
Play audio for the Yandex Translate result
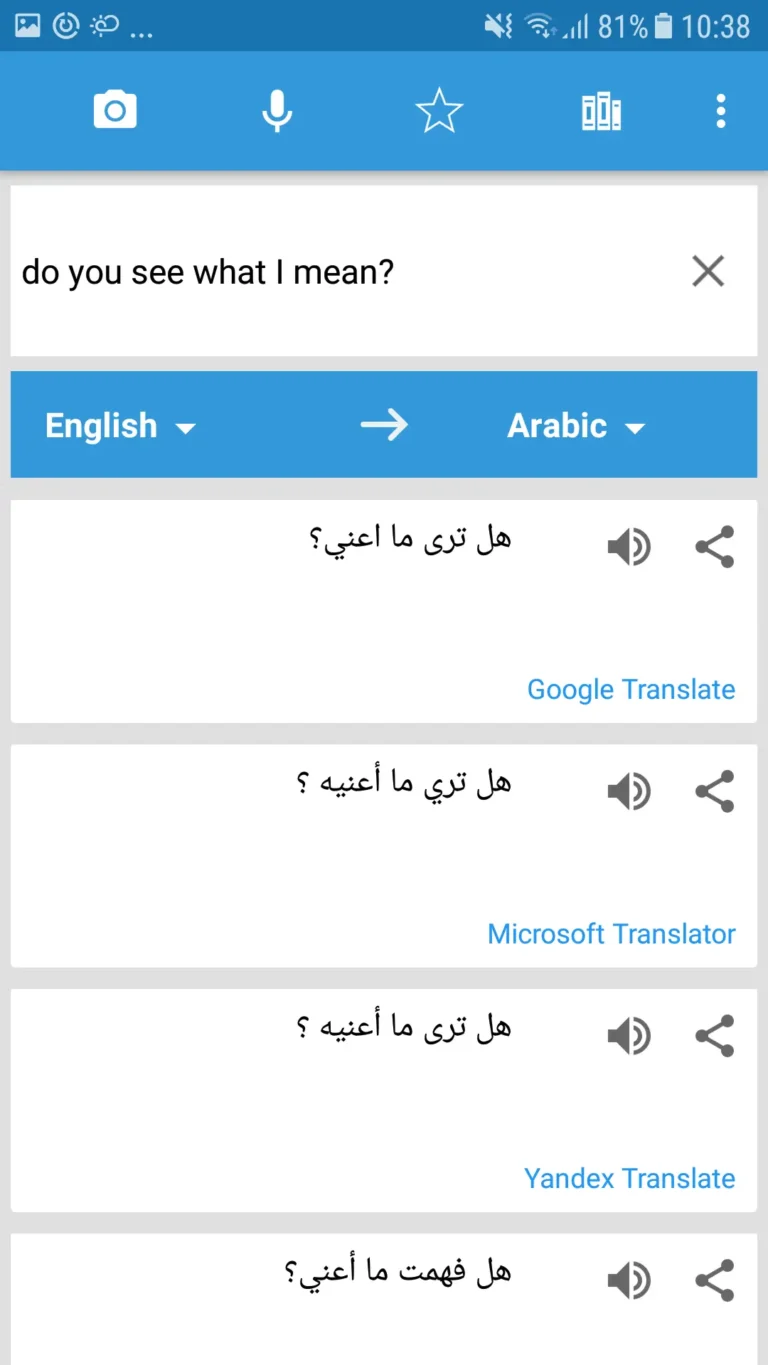[x=629, y=1035]
